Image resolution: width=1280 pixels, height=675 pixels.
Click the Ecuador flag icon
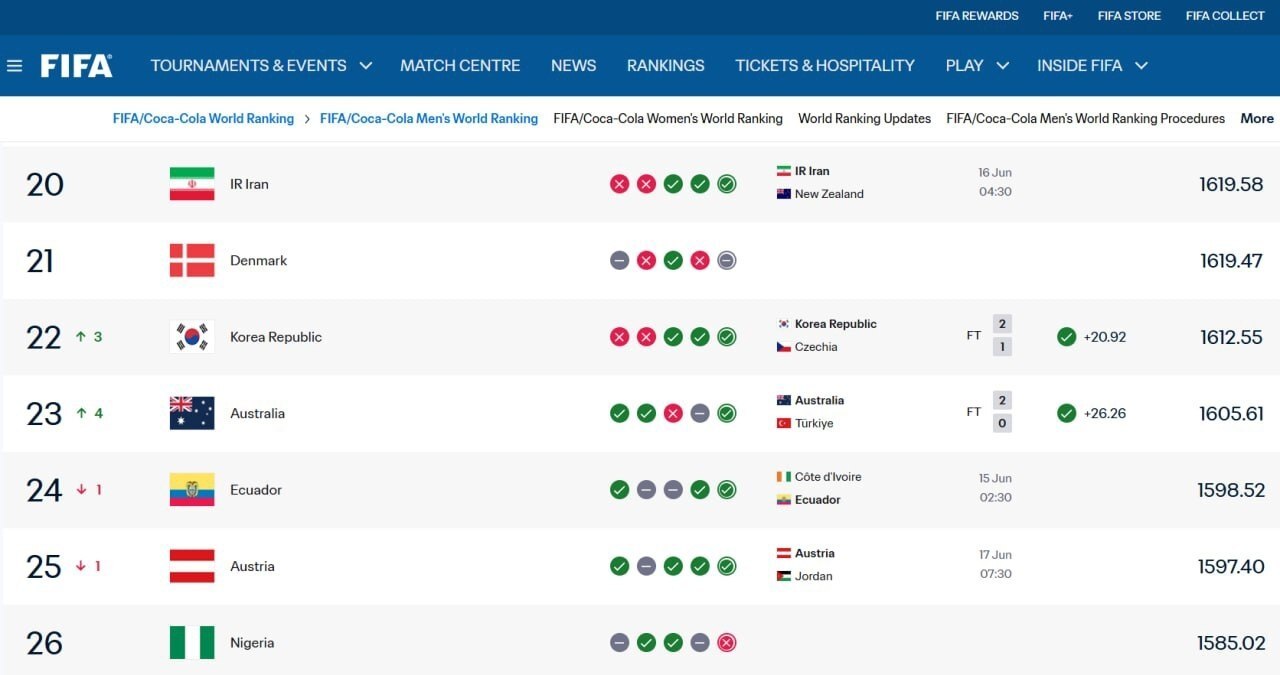192,490
